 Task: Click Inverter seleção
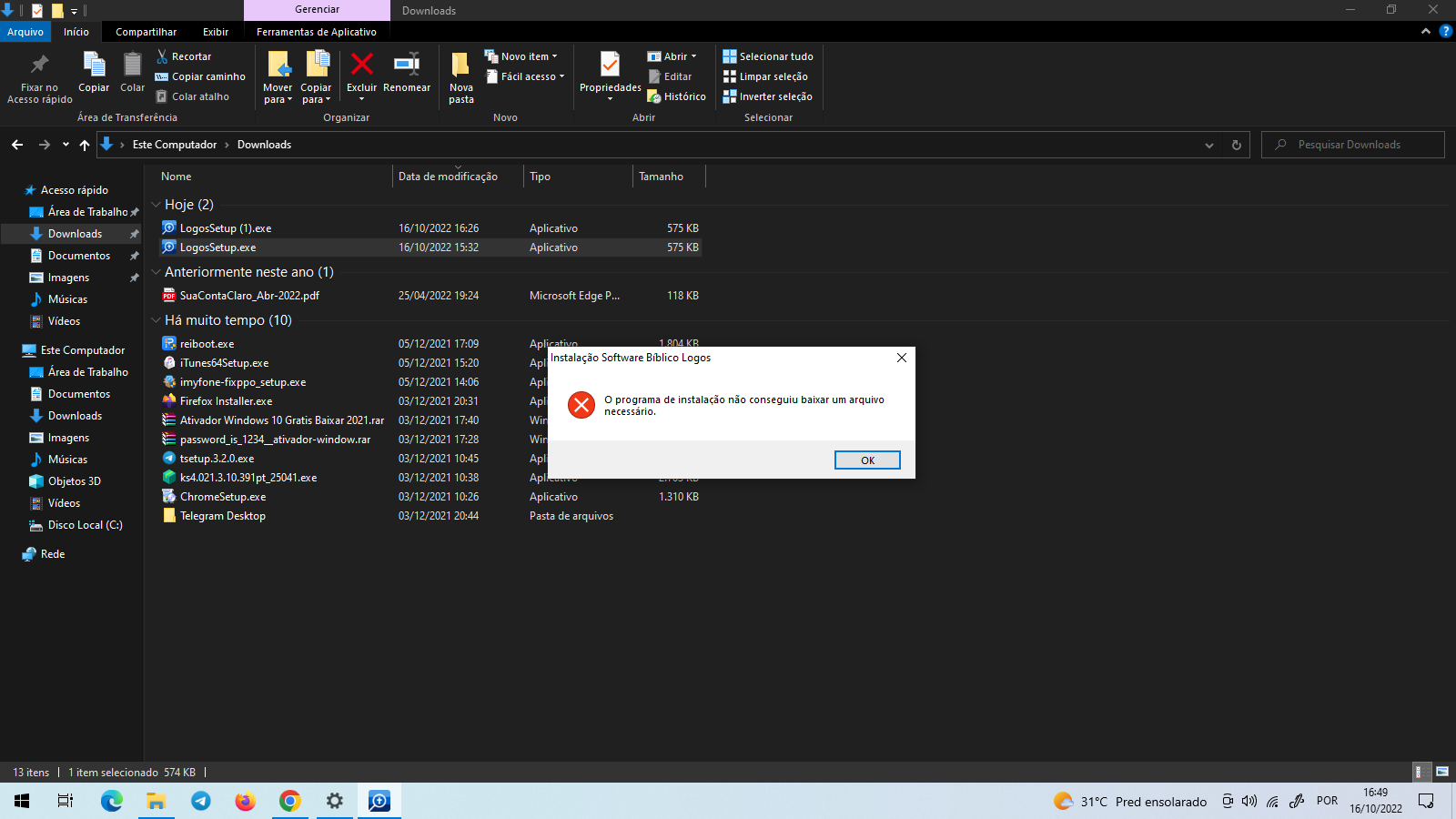[x=767, y=96]
